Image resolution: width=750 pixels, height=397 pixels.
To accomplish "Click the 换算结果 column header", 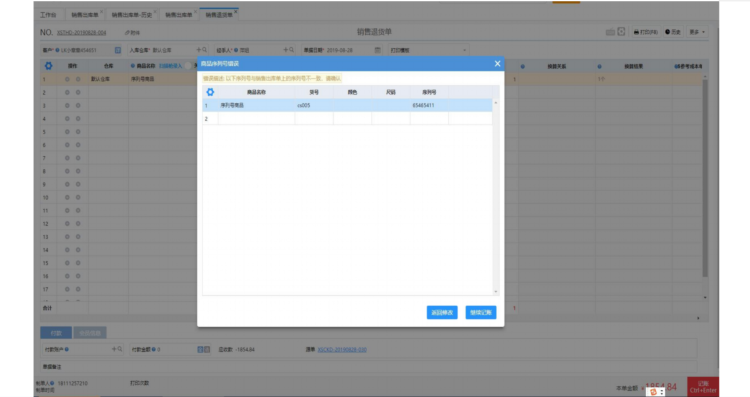I will (633, 66).
